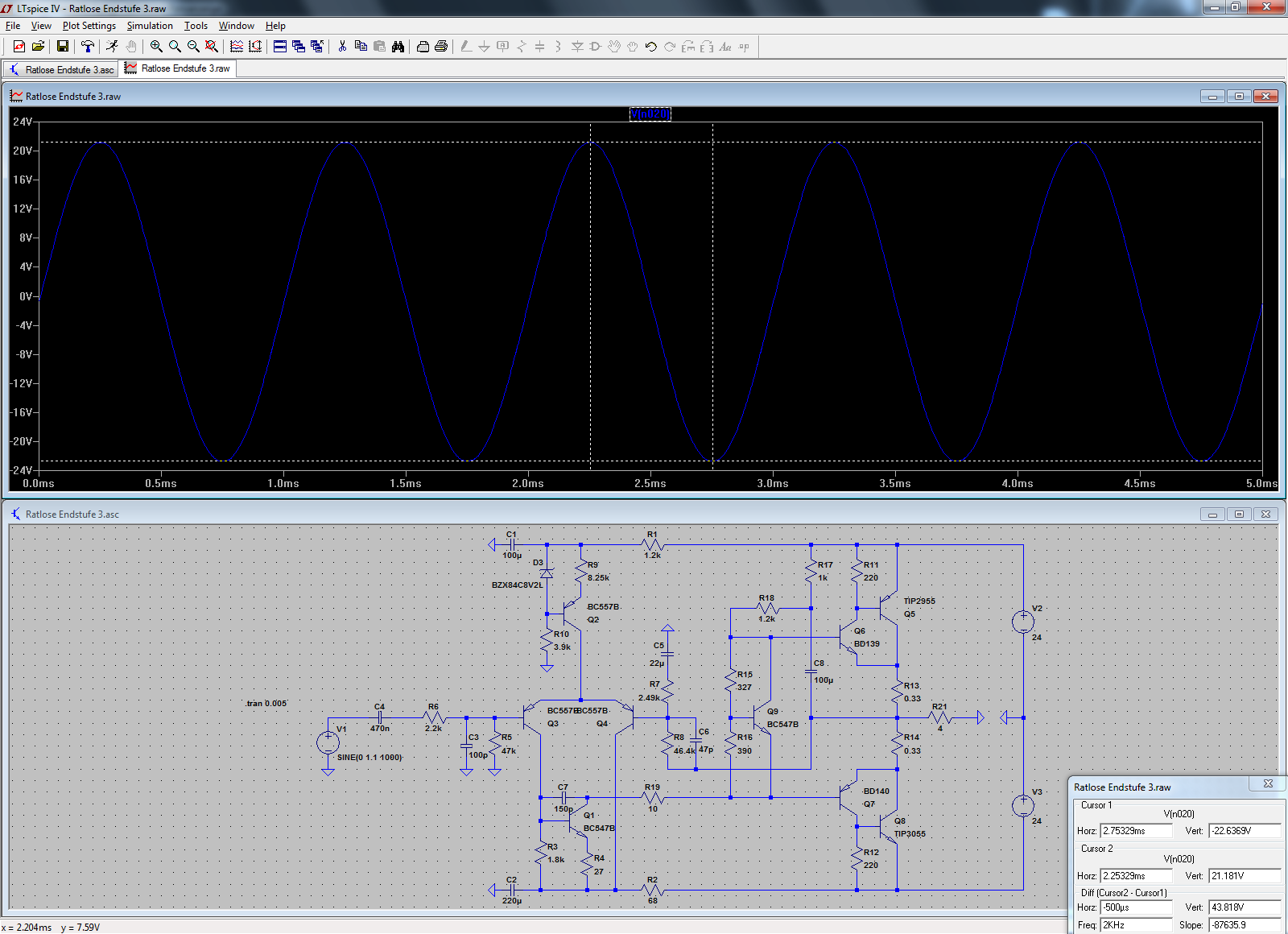Select the Place Component gate icon
The image size is (1288, 934).
(x=596, y=47)
